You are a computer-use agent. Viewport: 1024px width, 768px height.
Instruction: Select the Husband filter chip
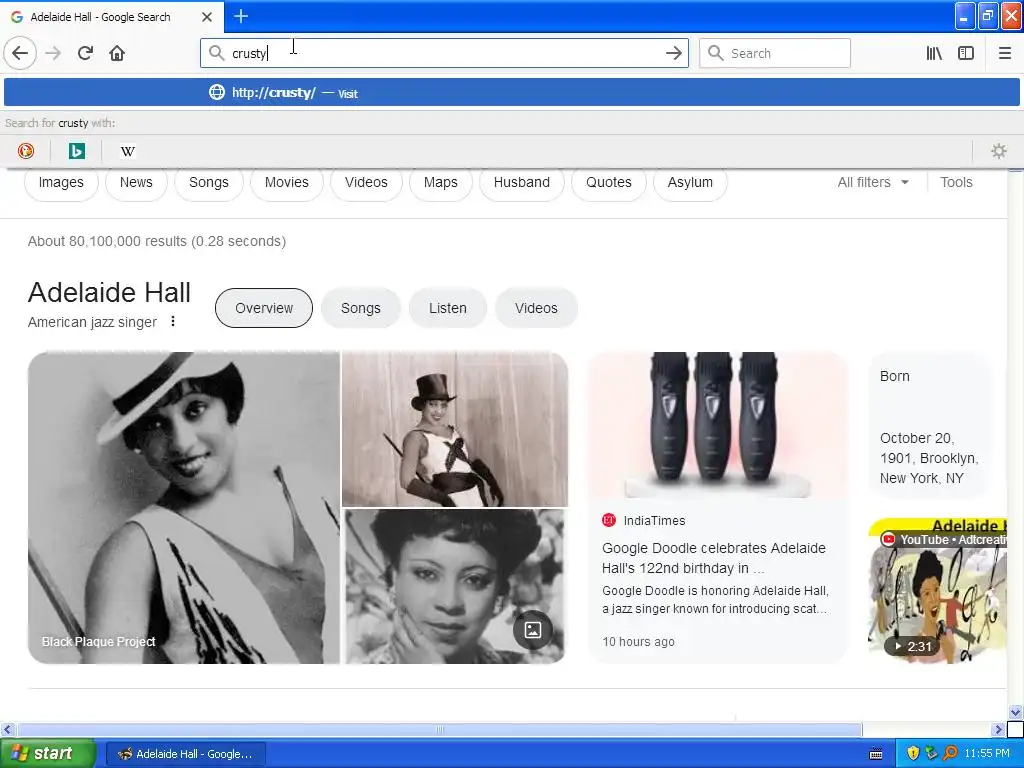click(521, 182)
